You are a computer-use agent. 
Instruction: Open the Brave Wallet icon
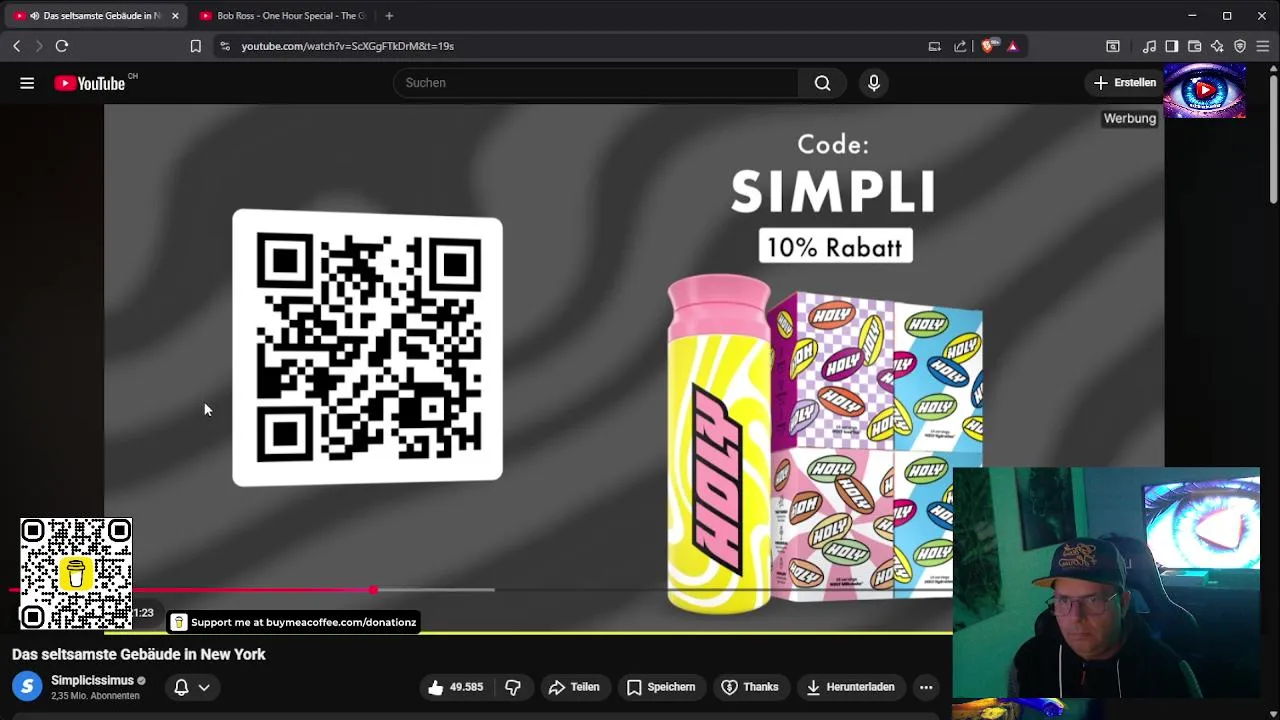(1194, 46)
